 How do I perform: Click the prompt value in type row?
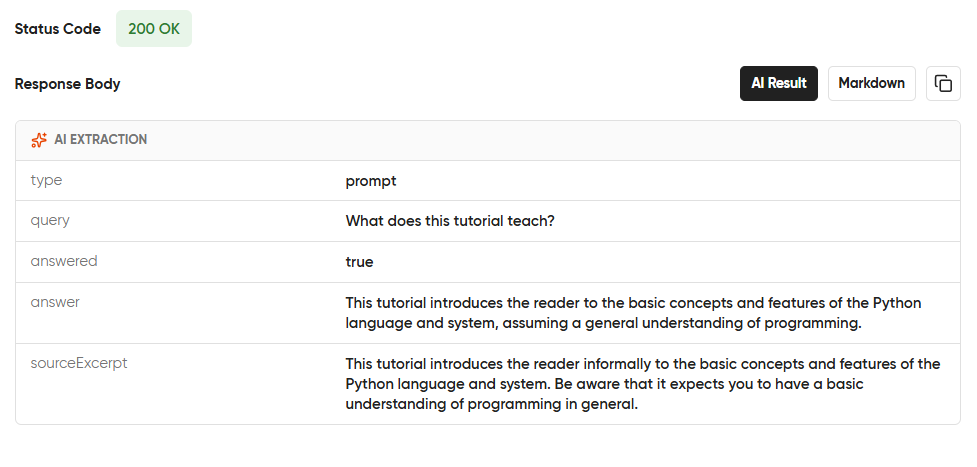click(371, 181)
